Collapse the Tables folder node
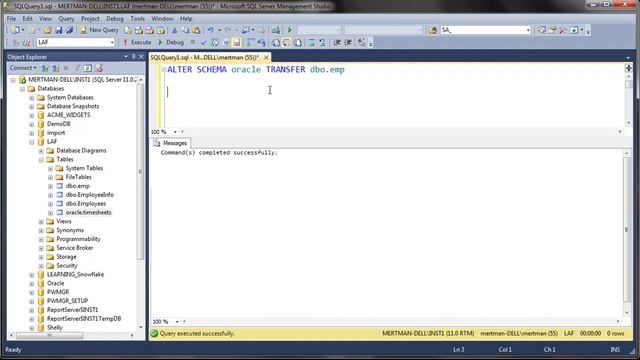 point(41,160)
